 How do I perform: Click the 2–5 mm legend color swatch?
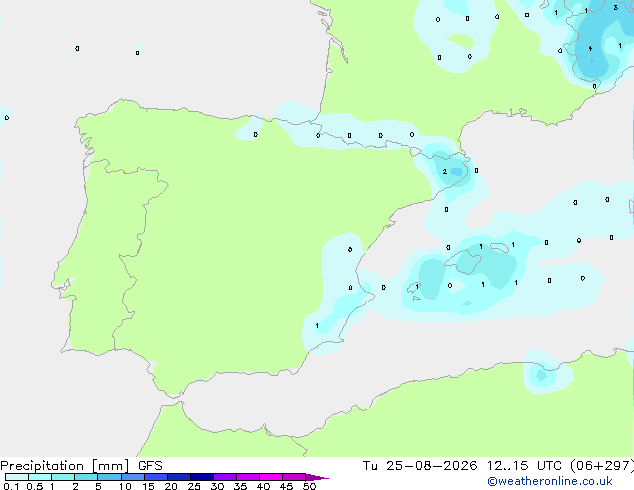86,477
